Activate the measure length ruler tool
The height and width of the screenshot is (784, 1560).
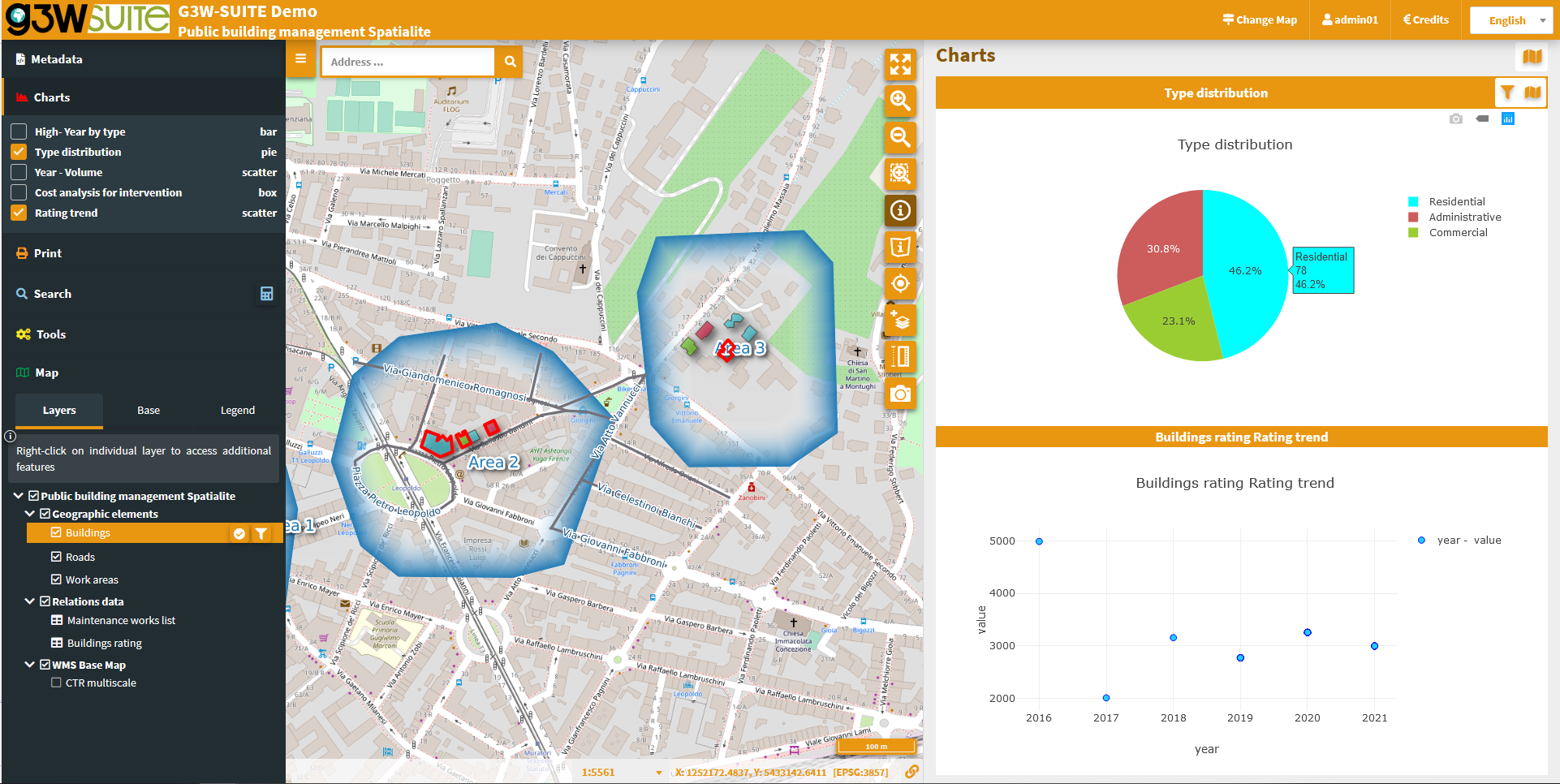900,357
